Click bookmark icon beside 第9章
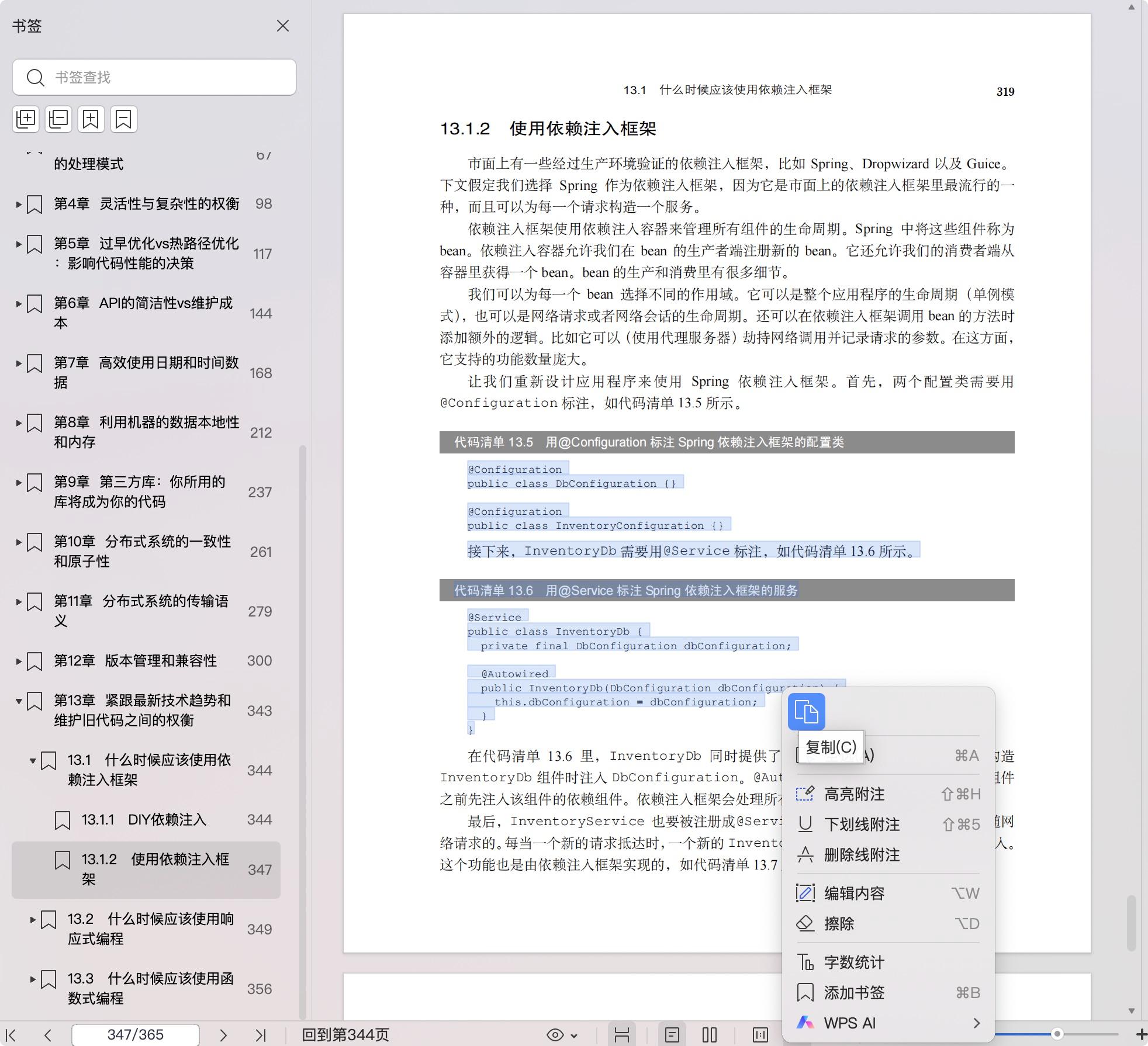The image size is (1148, 1046). click(34, 483)
